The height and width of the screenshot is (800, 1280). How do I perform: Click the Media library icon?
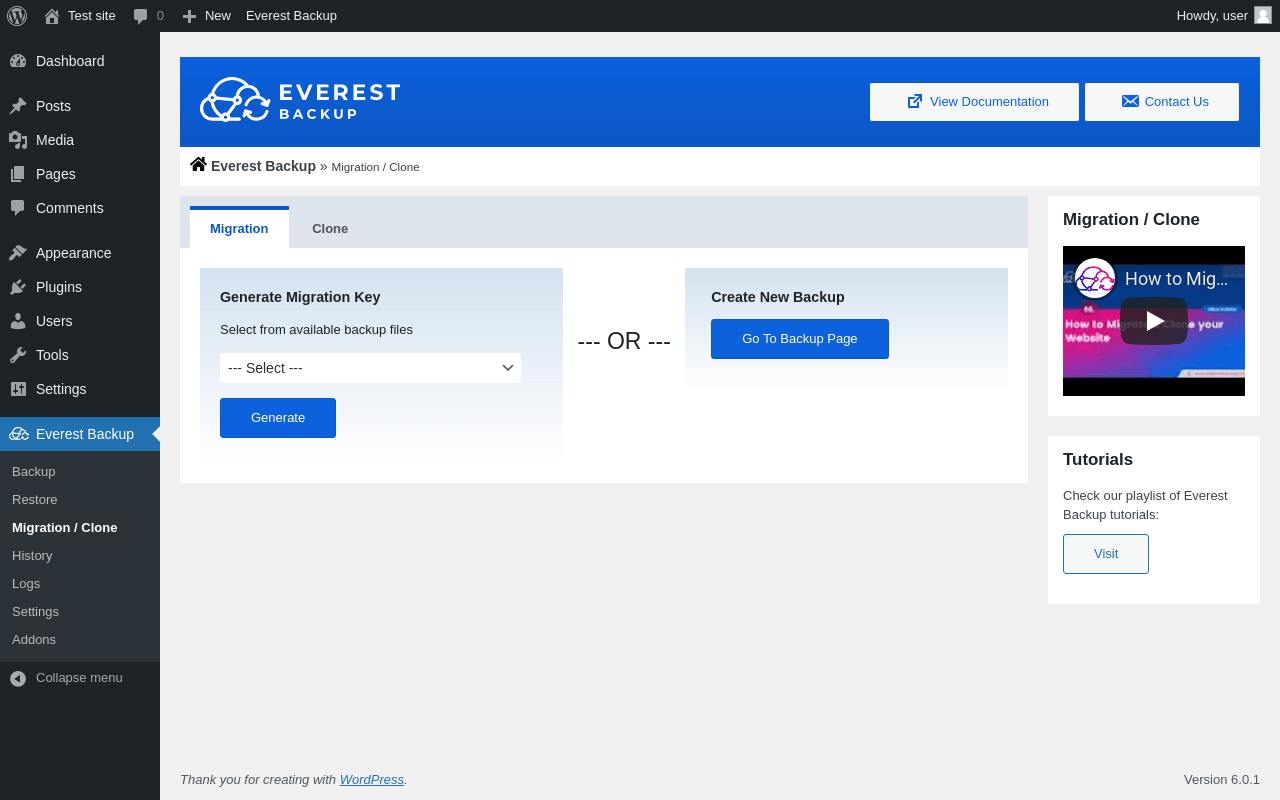(18, 140)
